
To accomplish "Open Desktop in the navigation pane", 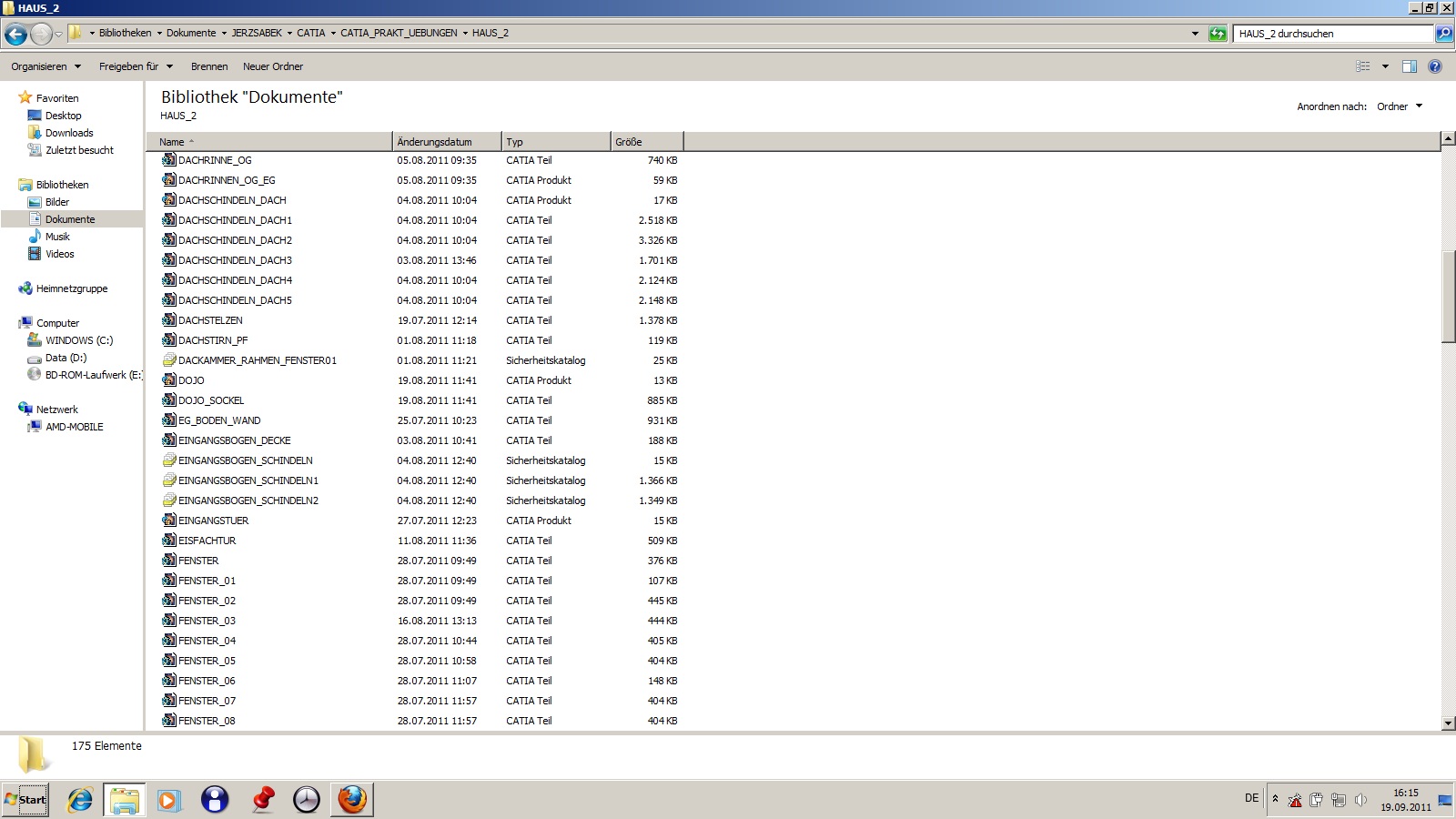I will tap(63, 116).
